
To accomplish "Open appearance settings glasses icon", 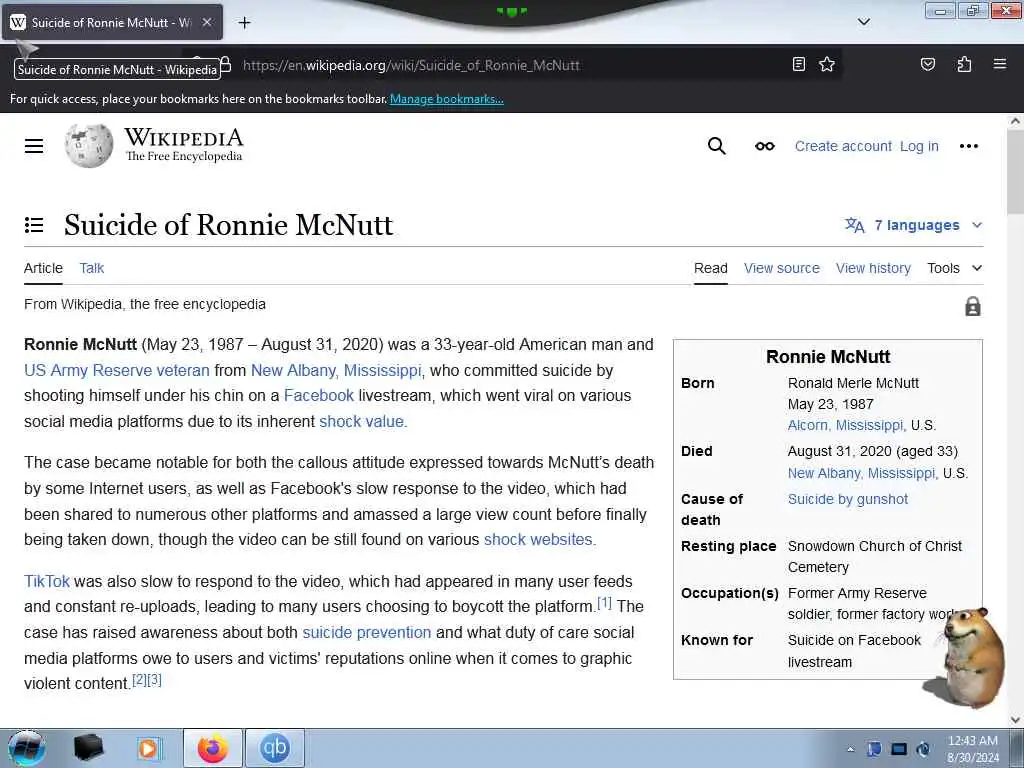I will pyautogui.click(x=765, y=146).
